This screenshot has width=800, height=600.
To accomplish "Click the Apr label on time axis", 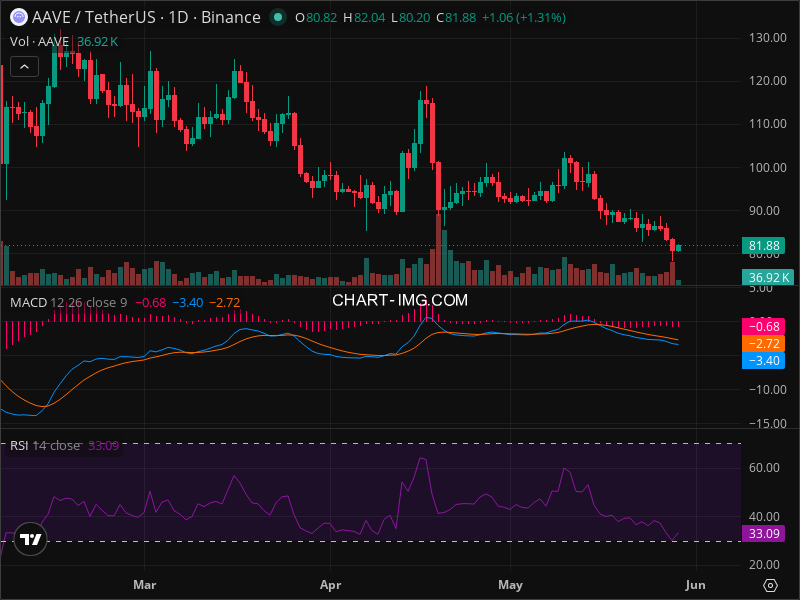I will pos(330,585).
